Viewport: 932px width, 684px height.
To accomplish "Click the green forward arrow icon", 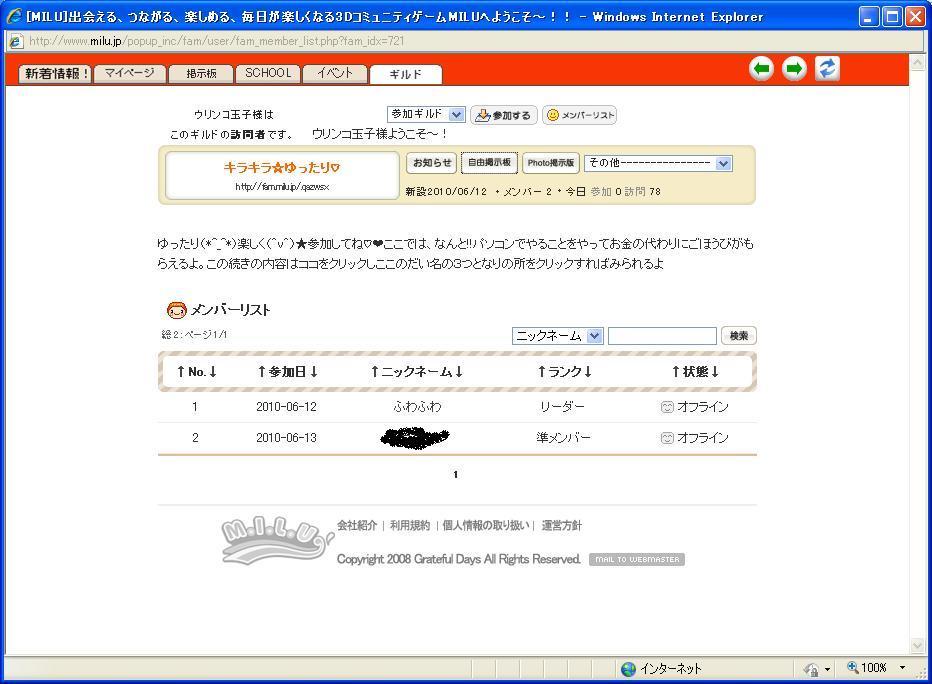I will point(794,69).
